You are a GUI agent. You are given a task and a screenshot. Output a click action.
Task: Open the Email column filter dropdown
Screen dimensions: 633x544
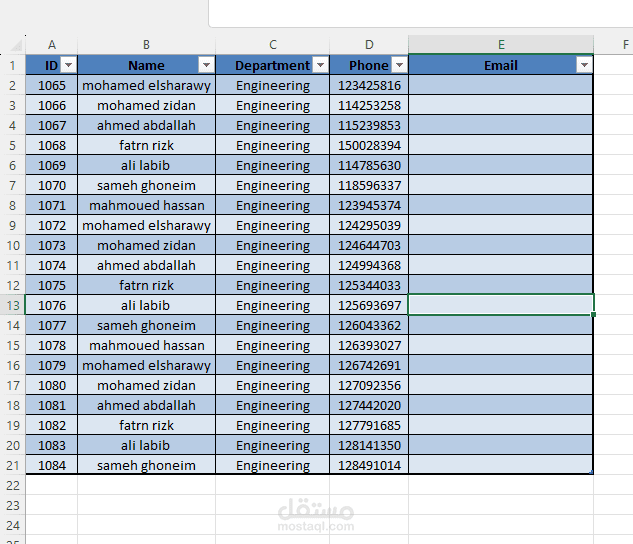coord(584,65)
